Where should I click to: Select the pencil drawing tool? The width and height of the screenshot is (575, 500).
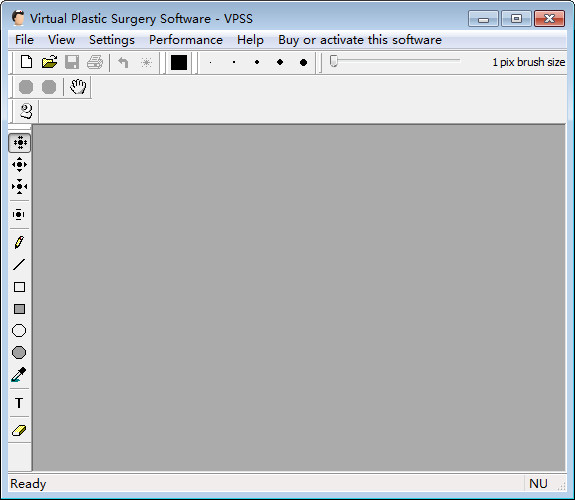click(x=19, y=242)
